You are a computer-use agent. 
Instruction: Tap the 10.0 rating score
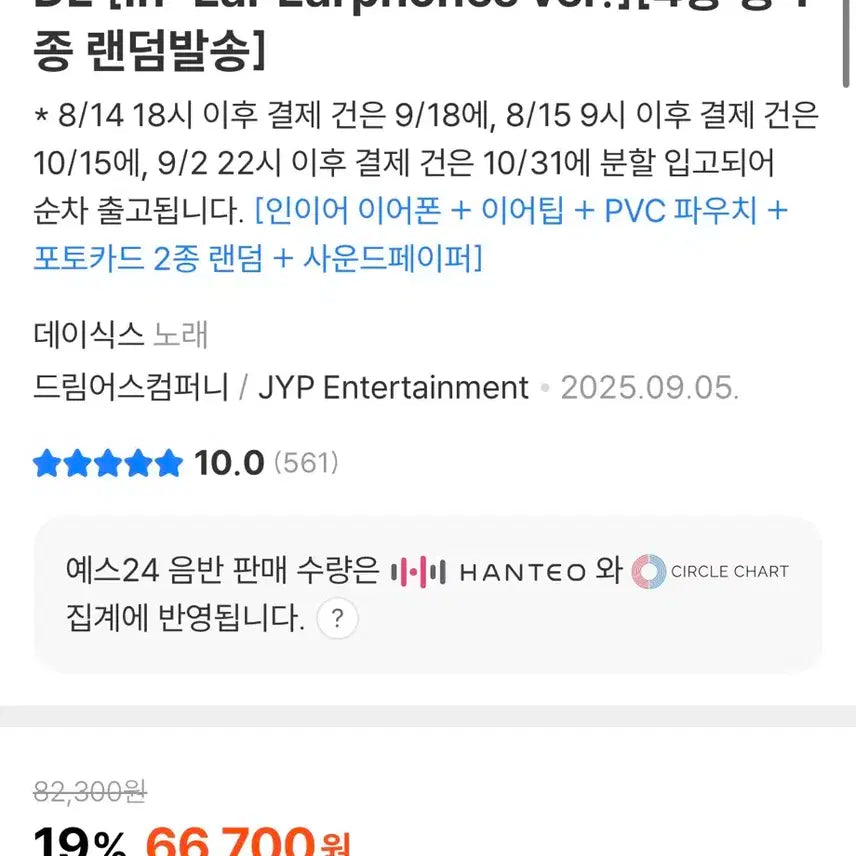tap(229, 463)
